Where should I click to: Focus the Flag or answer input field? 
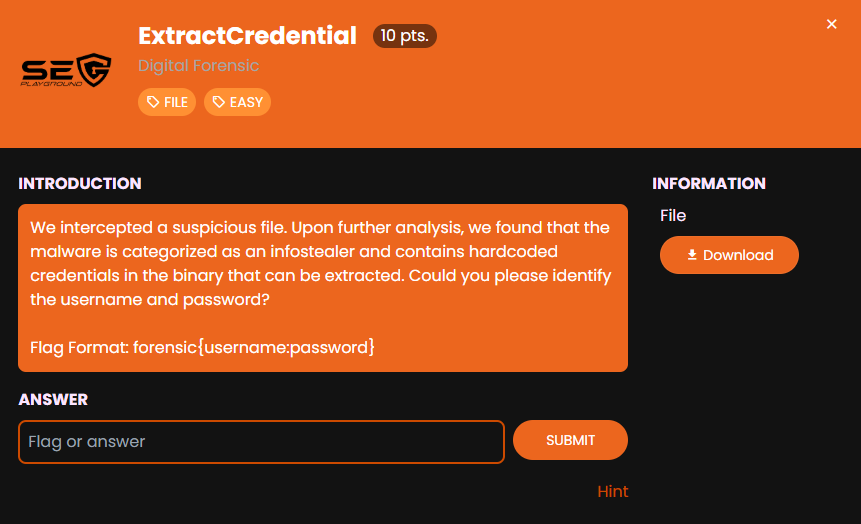[x=261, y=442]
